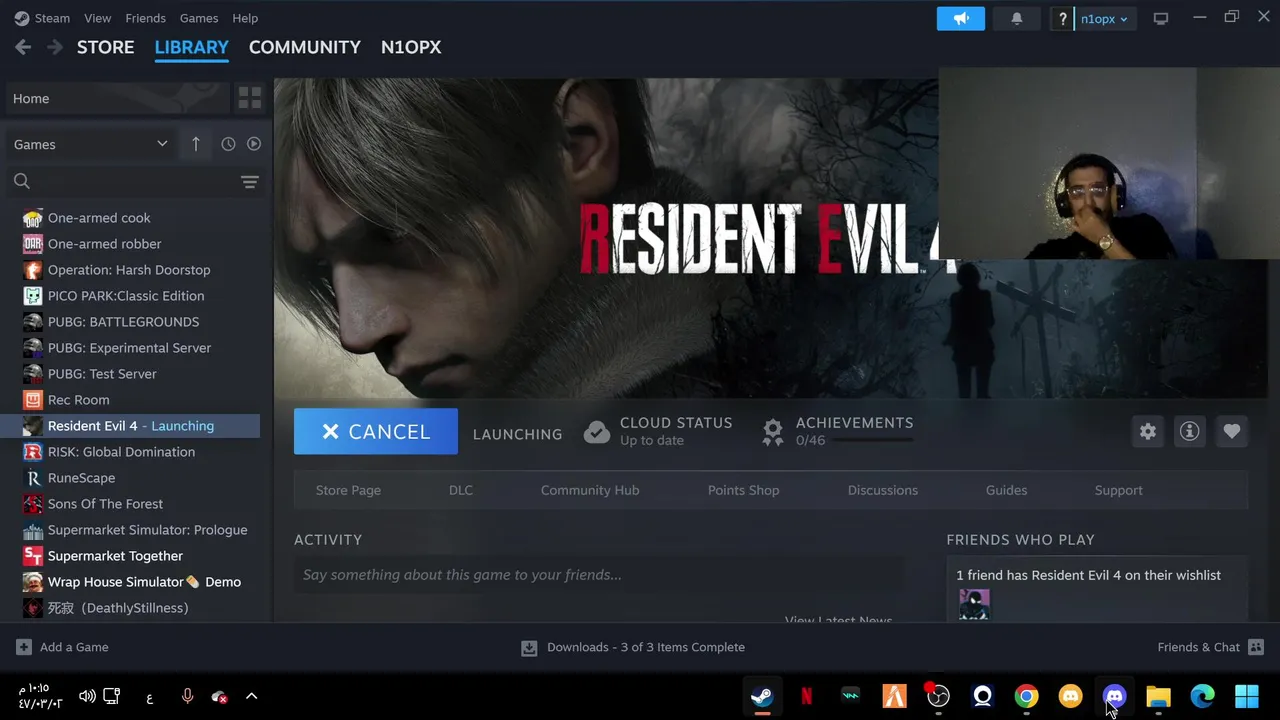This screenshot has width=1280, height=720.
Task: Open Downloads status at bottom
Action: point(633,647)
